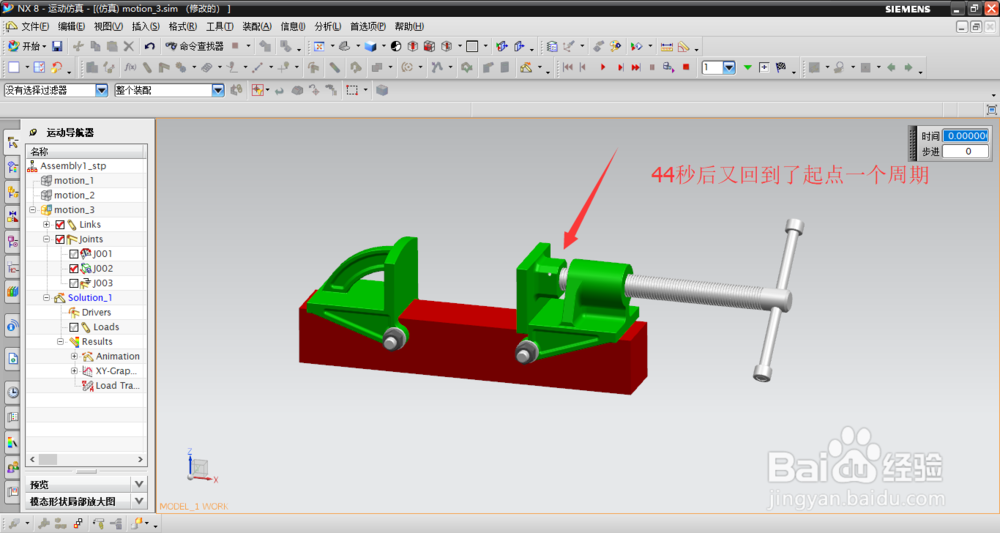Select the shaded cube display style icon

click(371, 46)
